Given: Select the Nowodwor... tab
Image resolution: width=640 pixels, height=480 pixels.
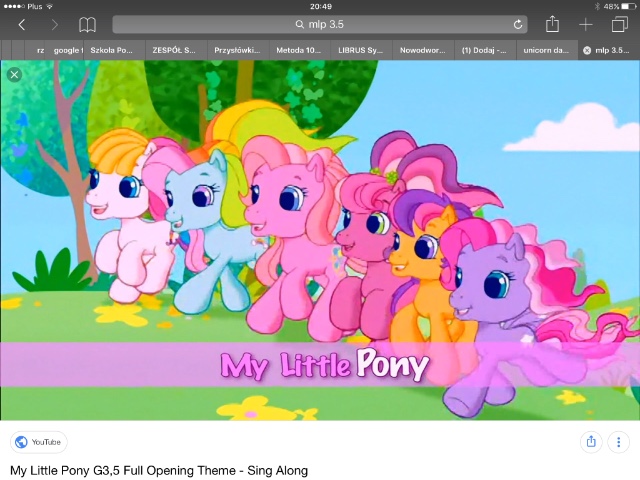Looking at the screenshot, I should 423,49.
